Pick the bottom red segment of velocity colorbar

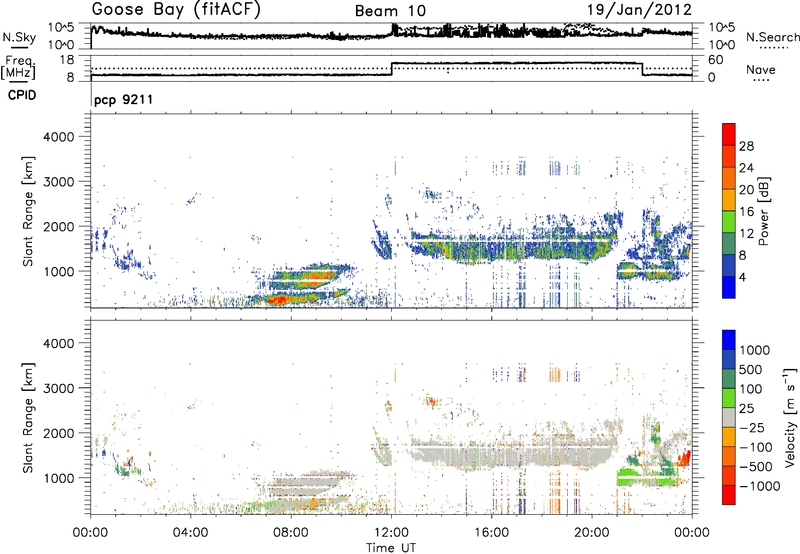pyautogui.click(x=729, y=495)
